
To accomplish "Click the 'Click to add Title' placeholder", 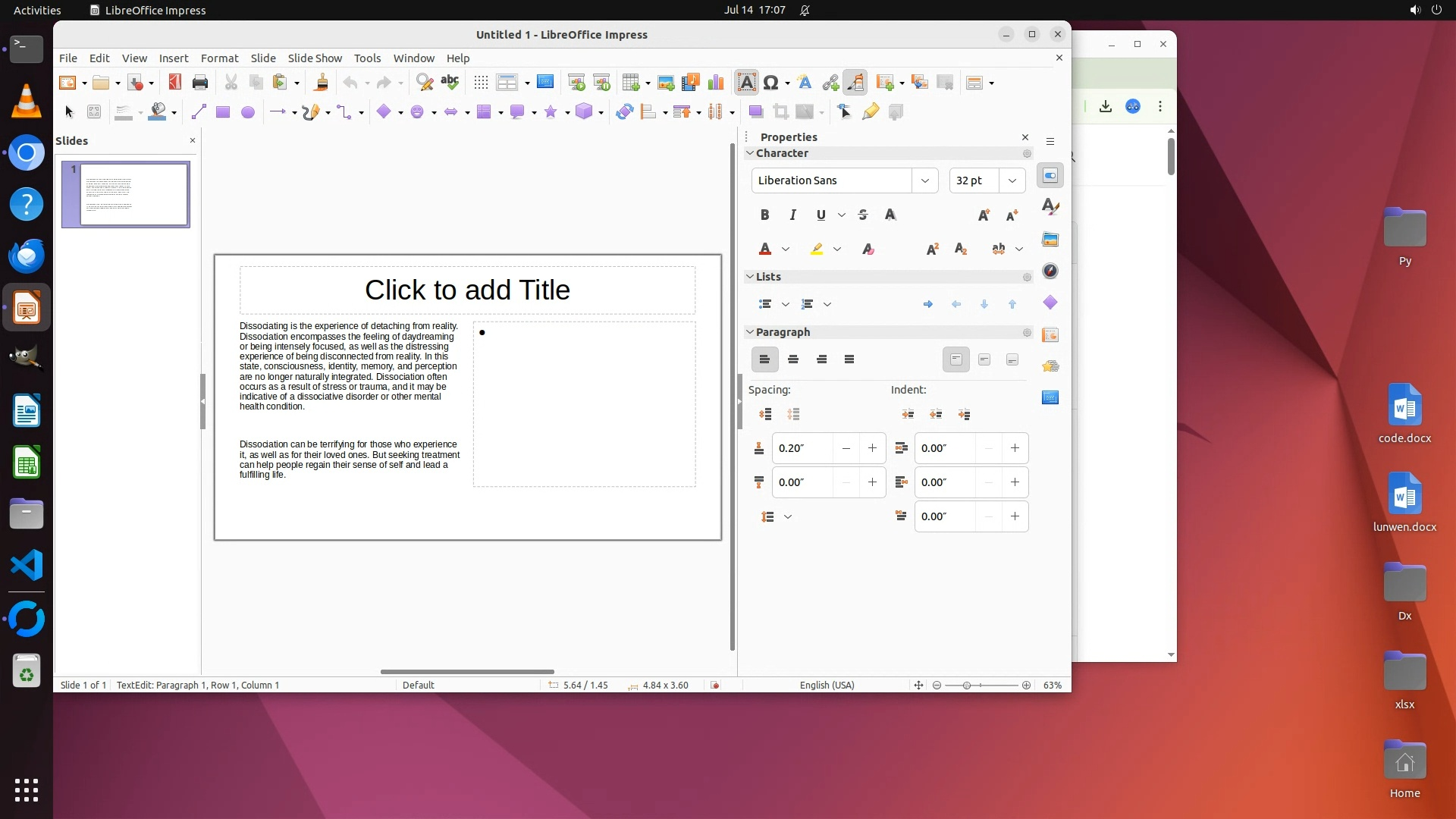I will [467, 290].
